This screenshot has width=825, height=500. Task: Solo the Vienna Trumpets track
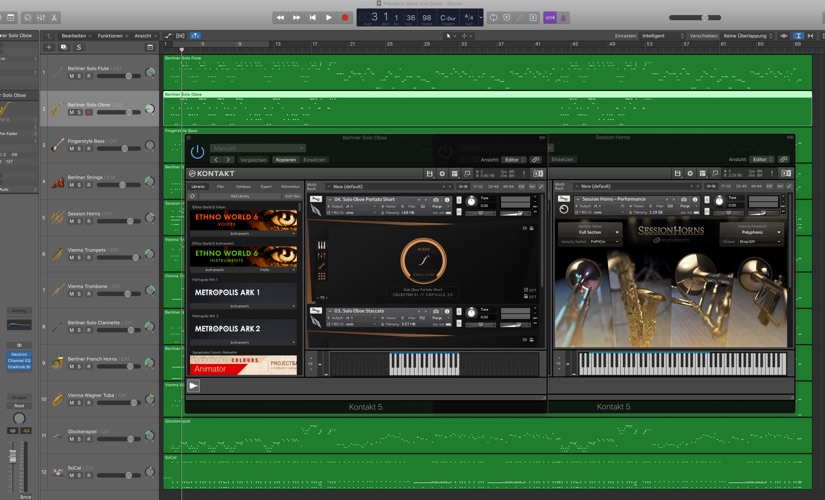79,257
